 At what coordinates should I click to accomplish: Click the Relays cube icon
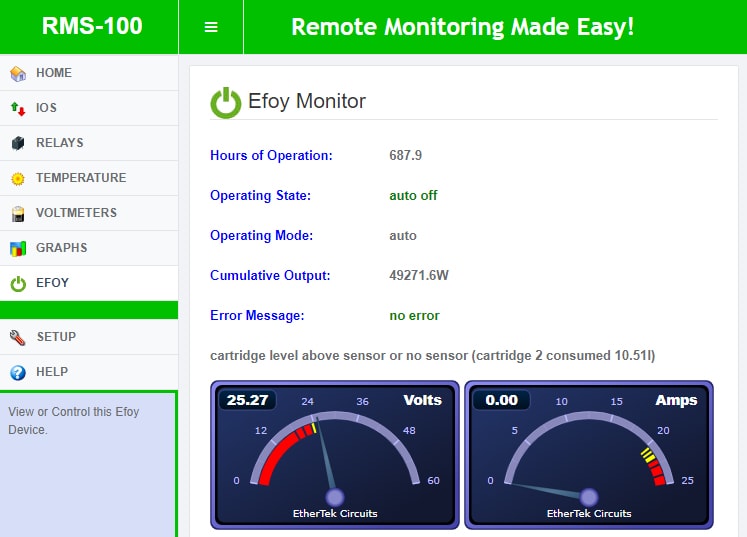click(x=18, y=143)
